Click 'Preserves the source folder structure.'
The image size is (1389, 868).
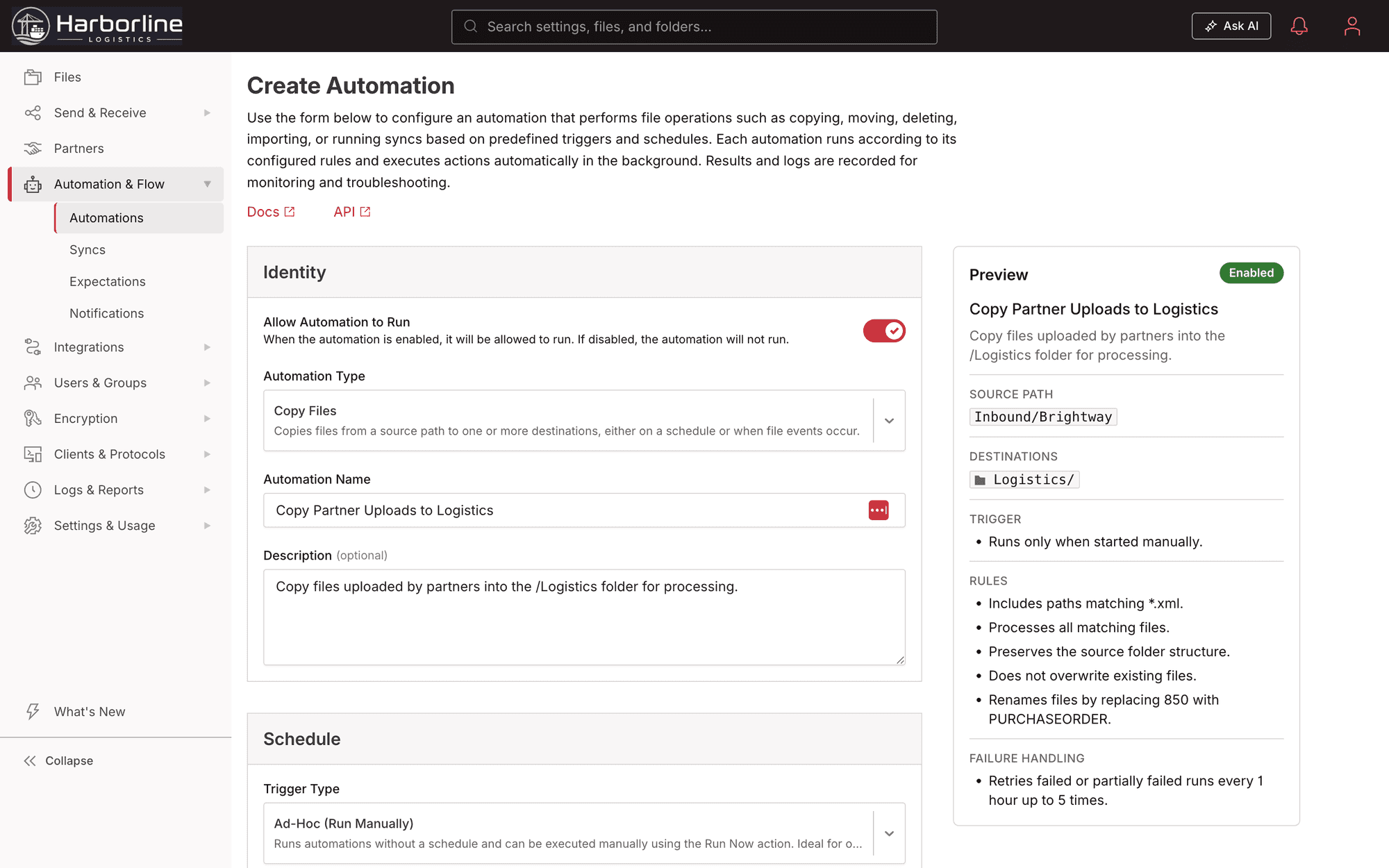tap(1109, 651)
